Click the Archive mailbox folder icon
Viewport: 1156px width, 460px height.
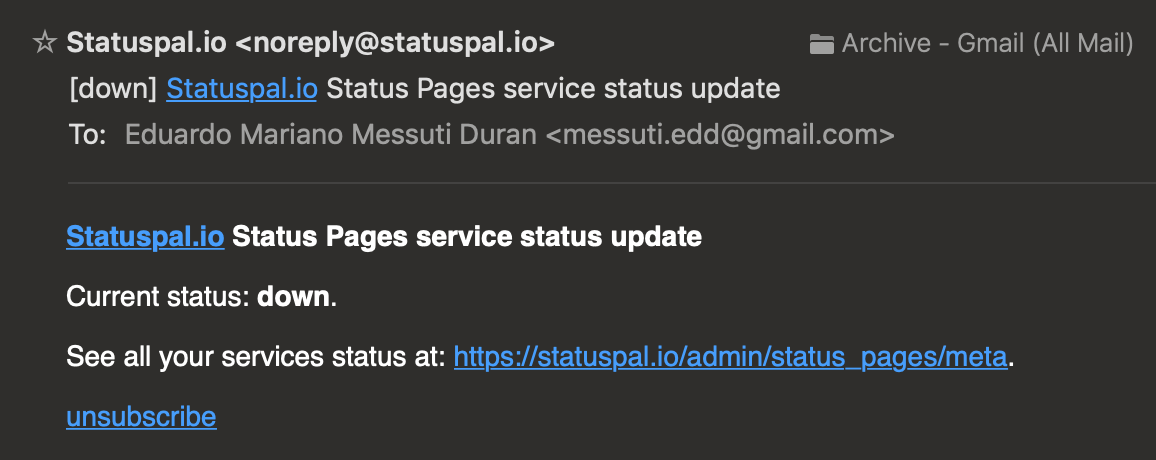pyautogui.click(x=821, y=44)
